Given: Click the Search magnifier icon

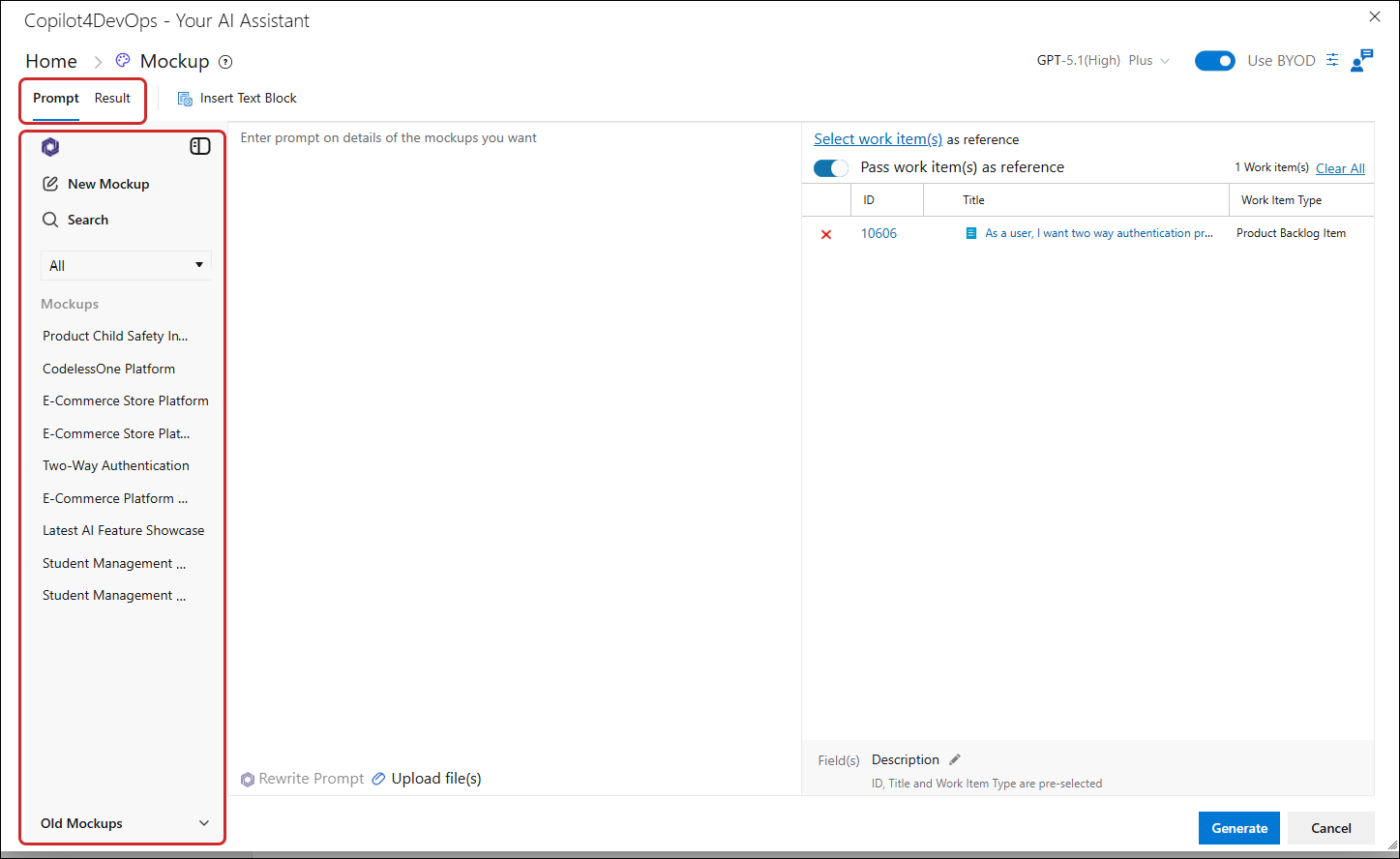Looking at the screenshot, I should tap(50, 220).
